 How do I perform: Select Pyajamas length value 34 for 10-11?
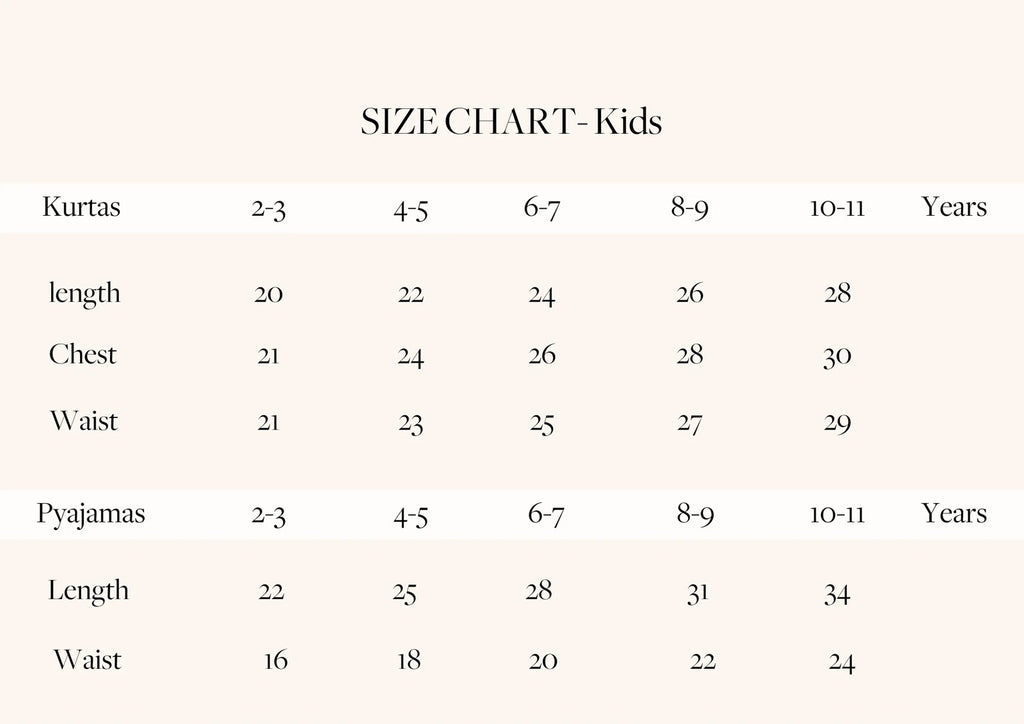(837, 594)
